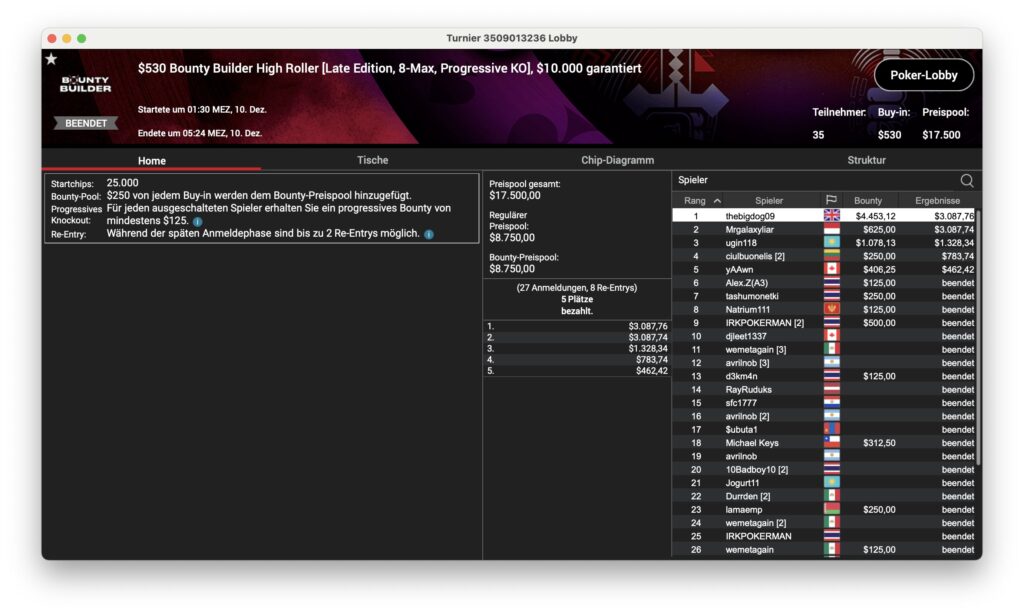Select player row Alex.Z(A3)
1024x615 pixels.
pyautogui.click(x=824, y=283)
